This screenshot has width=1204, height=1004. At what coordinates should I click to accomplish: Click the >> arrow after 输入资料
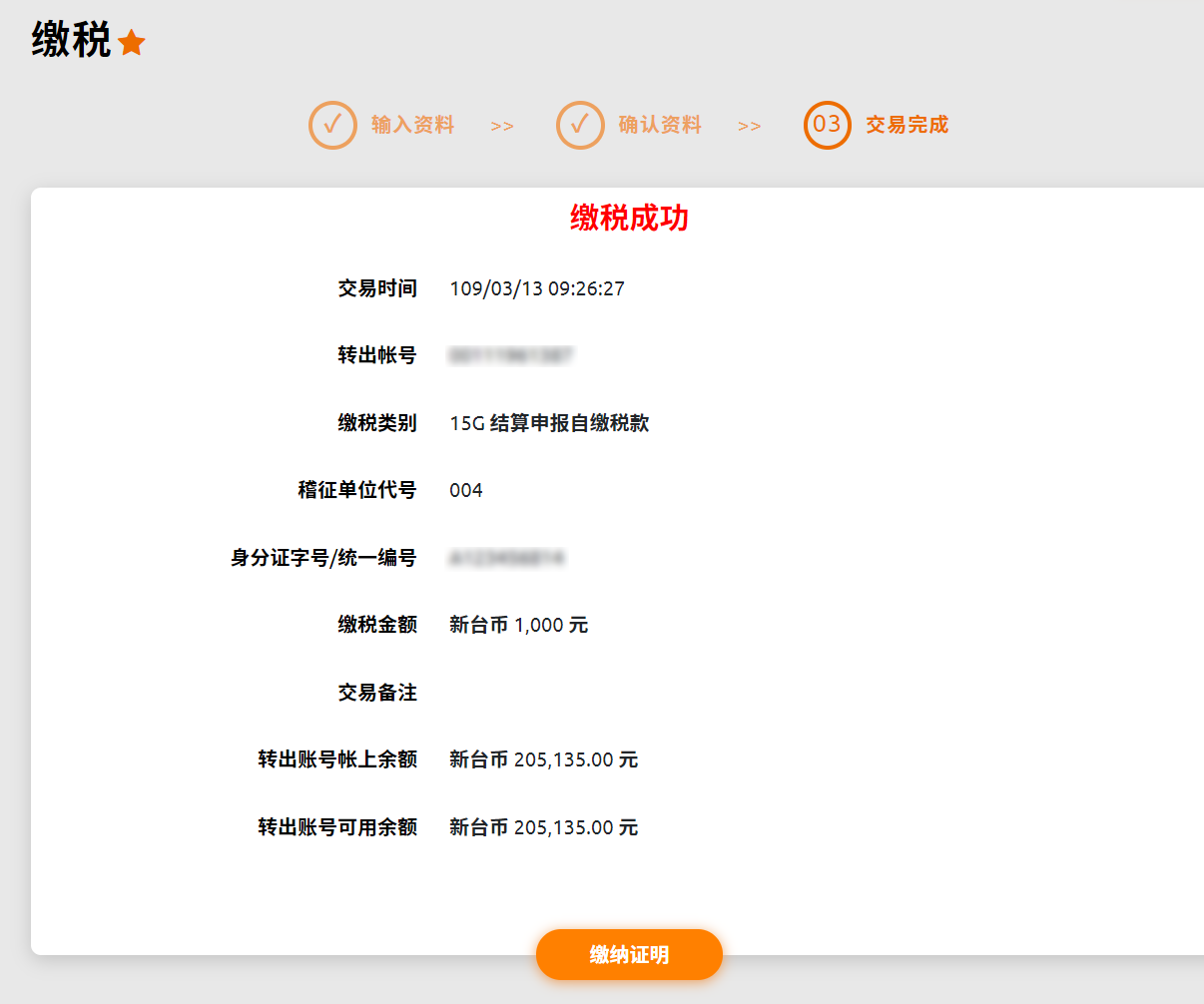(502, 127)
